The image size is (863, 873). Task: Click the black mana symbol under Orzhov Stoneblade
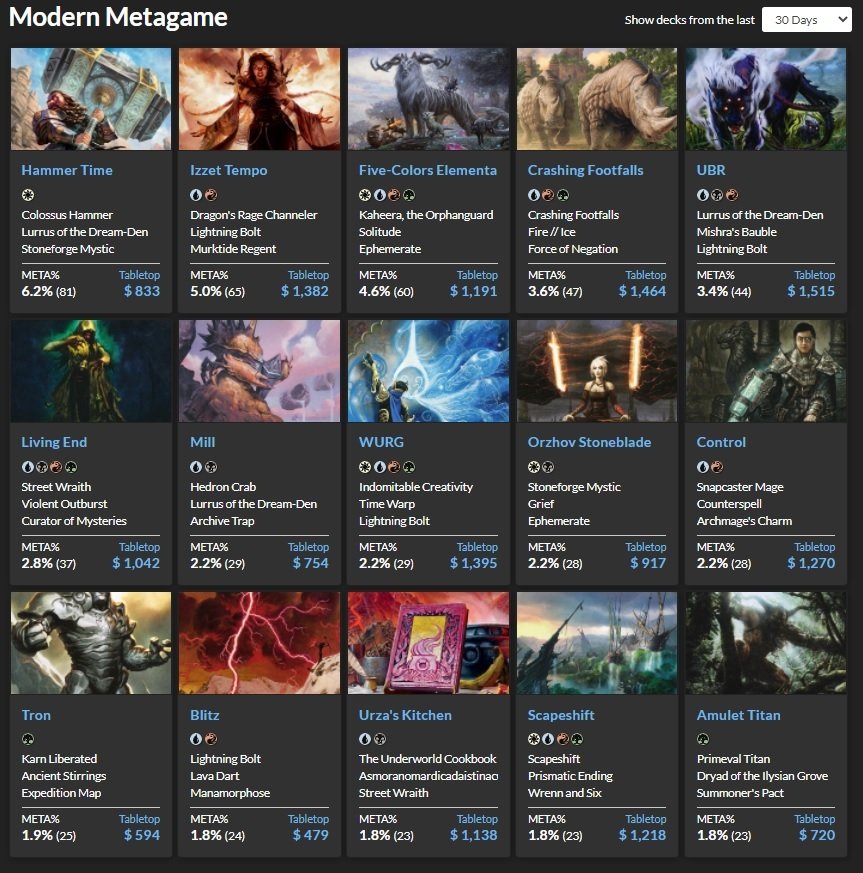coord(548,467)
